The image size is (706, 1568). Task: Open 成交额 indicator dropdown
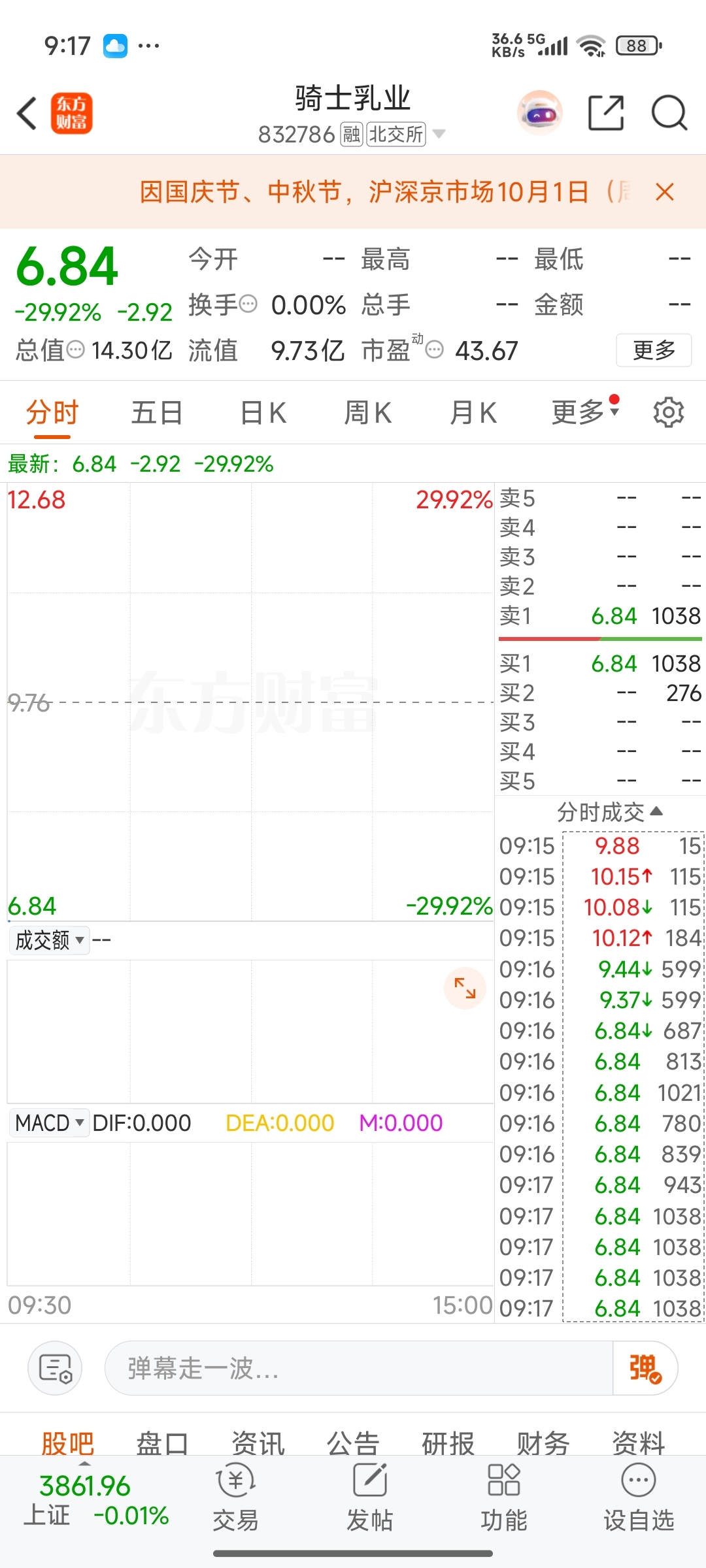[x=49, y=940]
